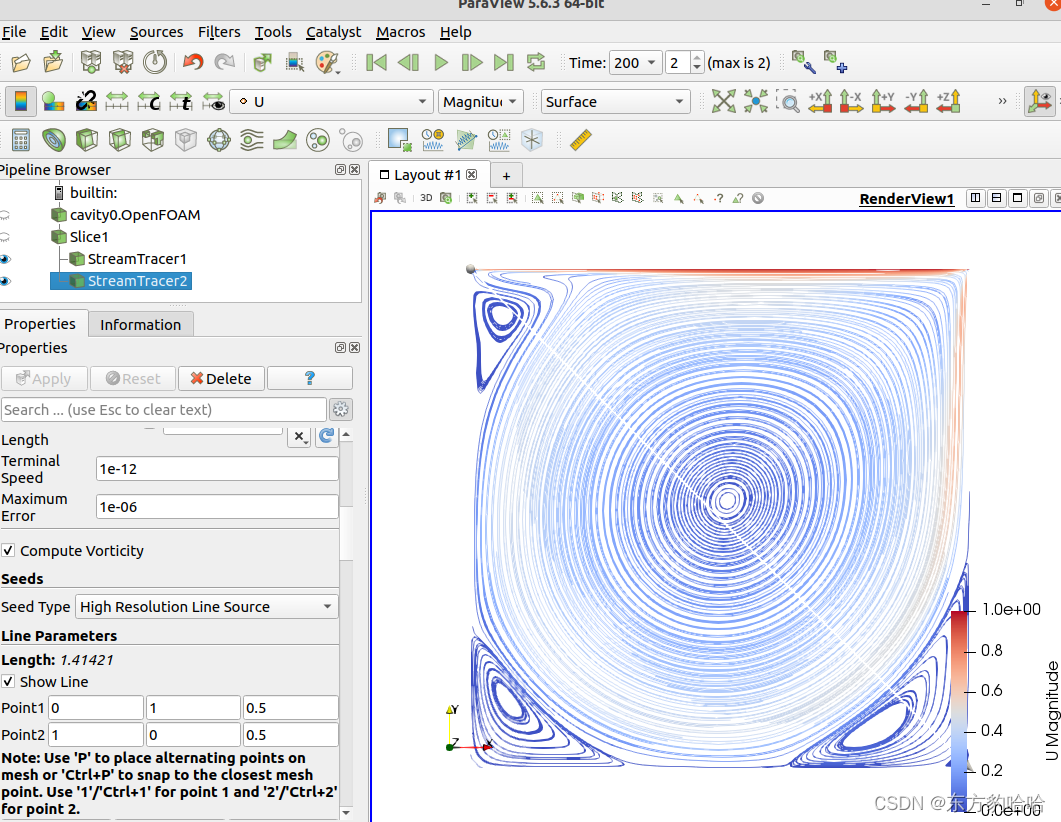This screenshot has height=822, width=1061.
Task: Toggle visibility of cavity0.OpenFOAM
Action: pos(5,215)
